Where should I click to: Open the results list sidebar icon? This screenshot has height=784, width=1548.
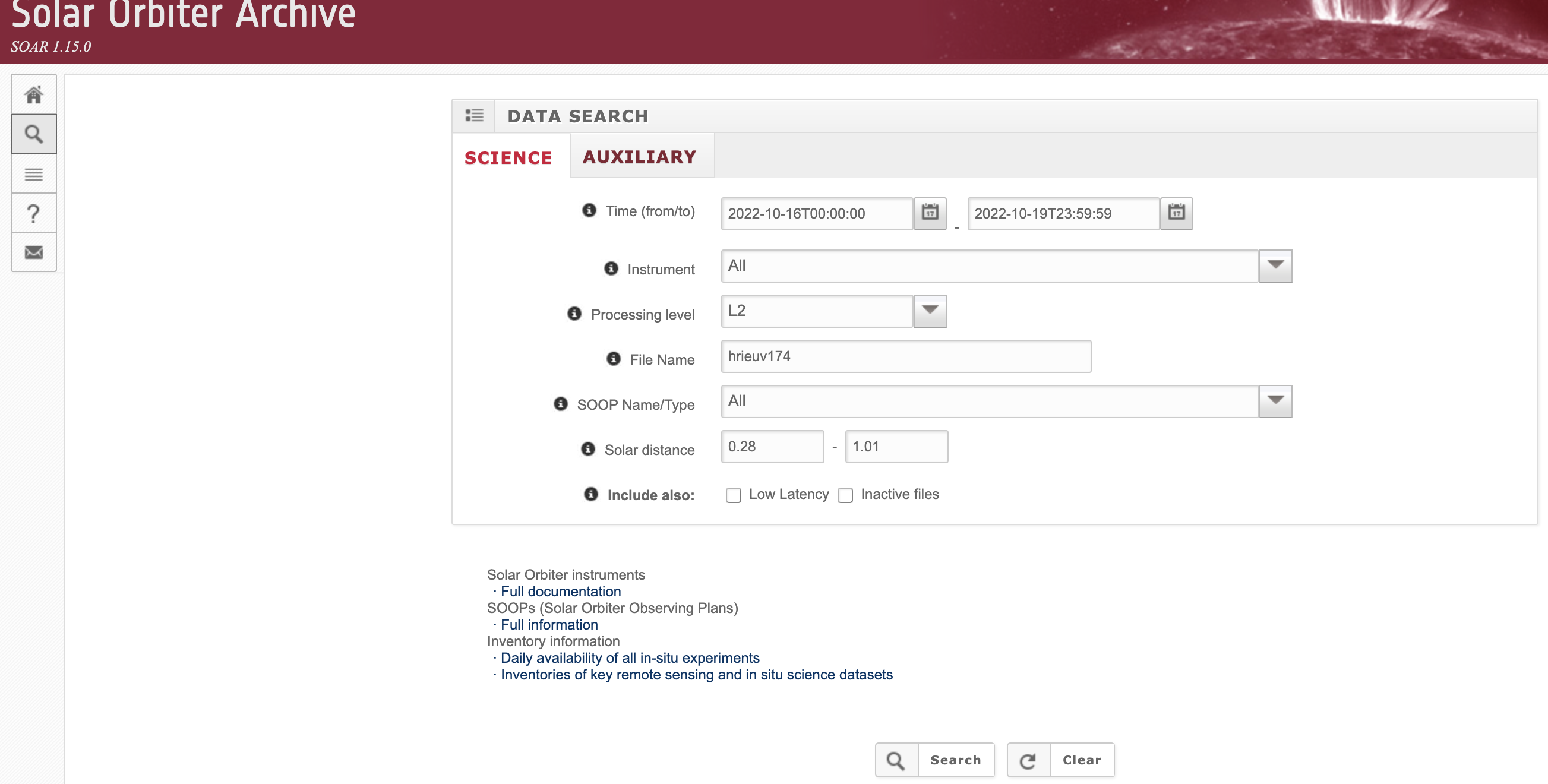pyautogui.click(x=34, y=174)
